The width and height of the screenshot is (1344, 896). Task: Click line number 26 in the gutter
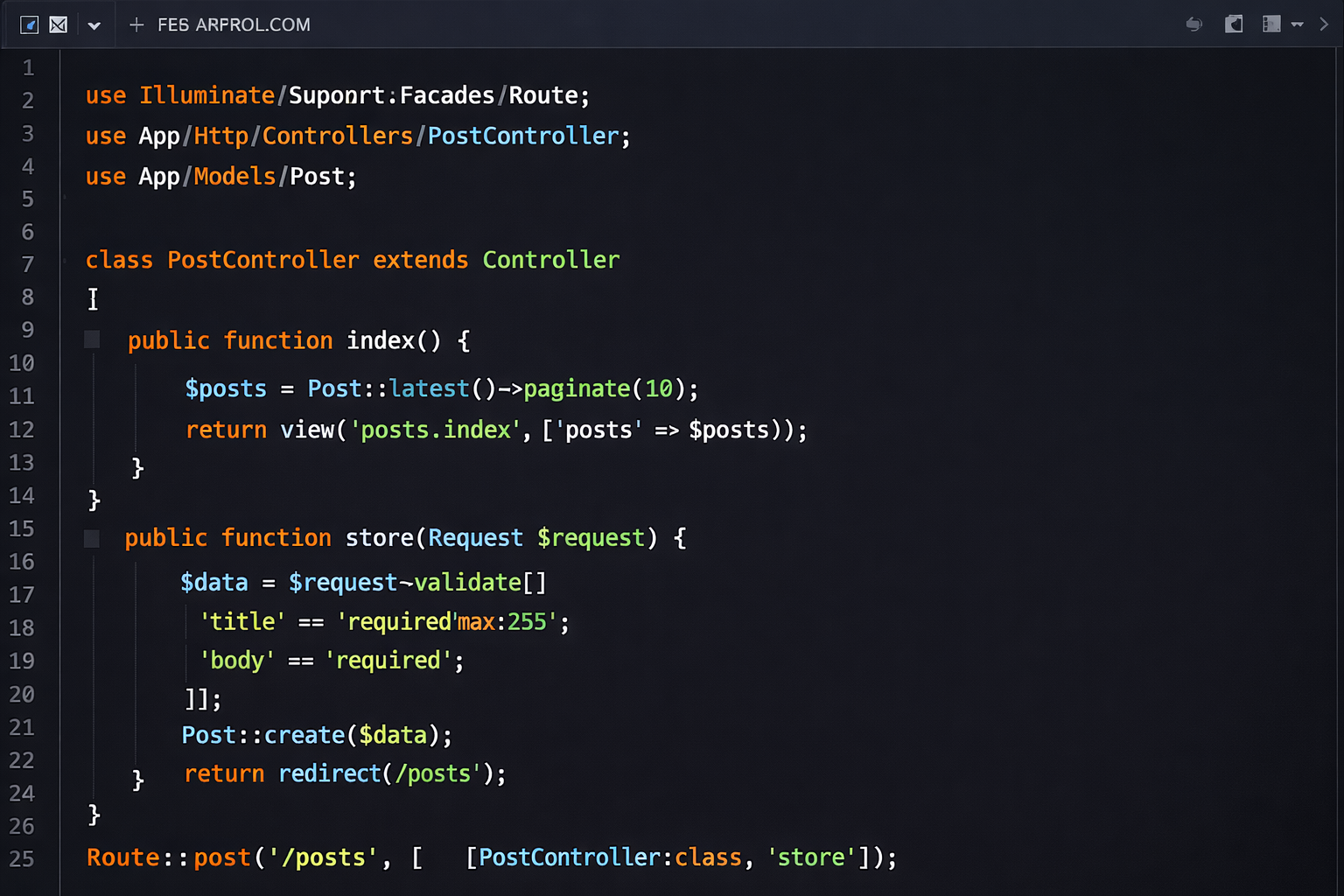[x=22, y=826]
